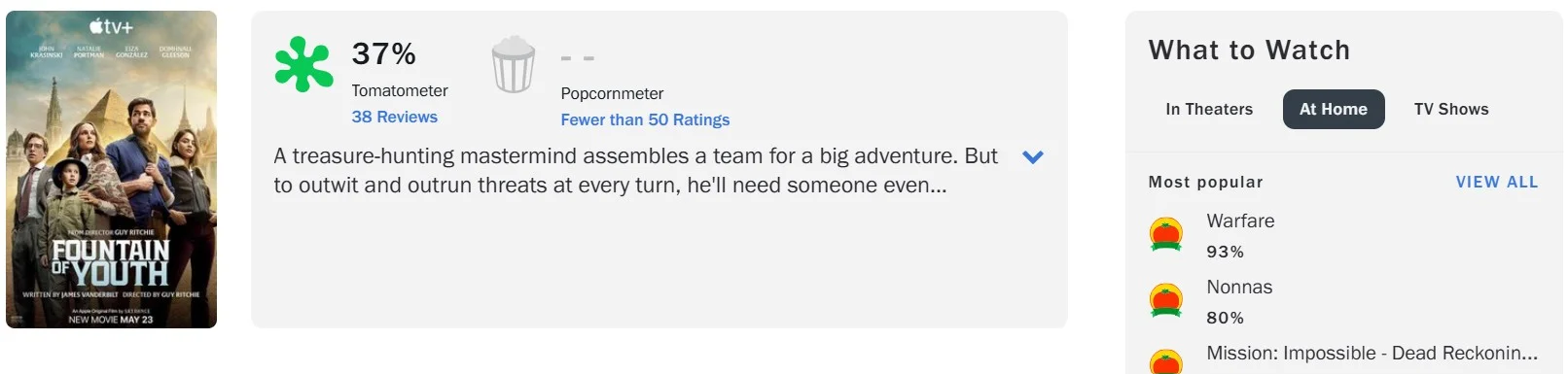Click the Tomatometer label text

pos(400,90)
